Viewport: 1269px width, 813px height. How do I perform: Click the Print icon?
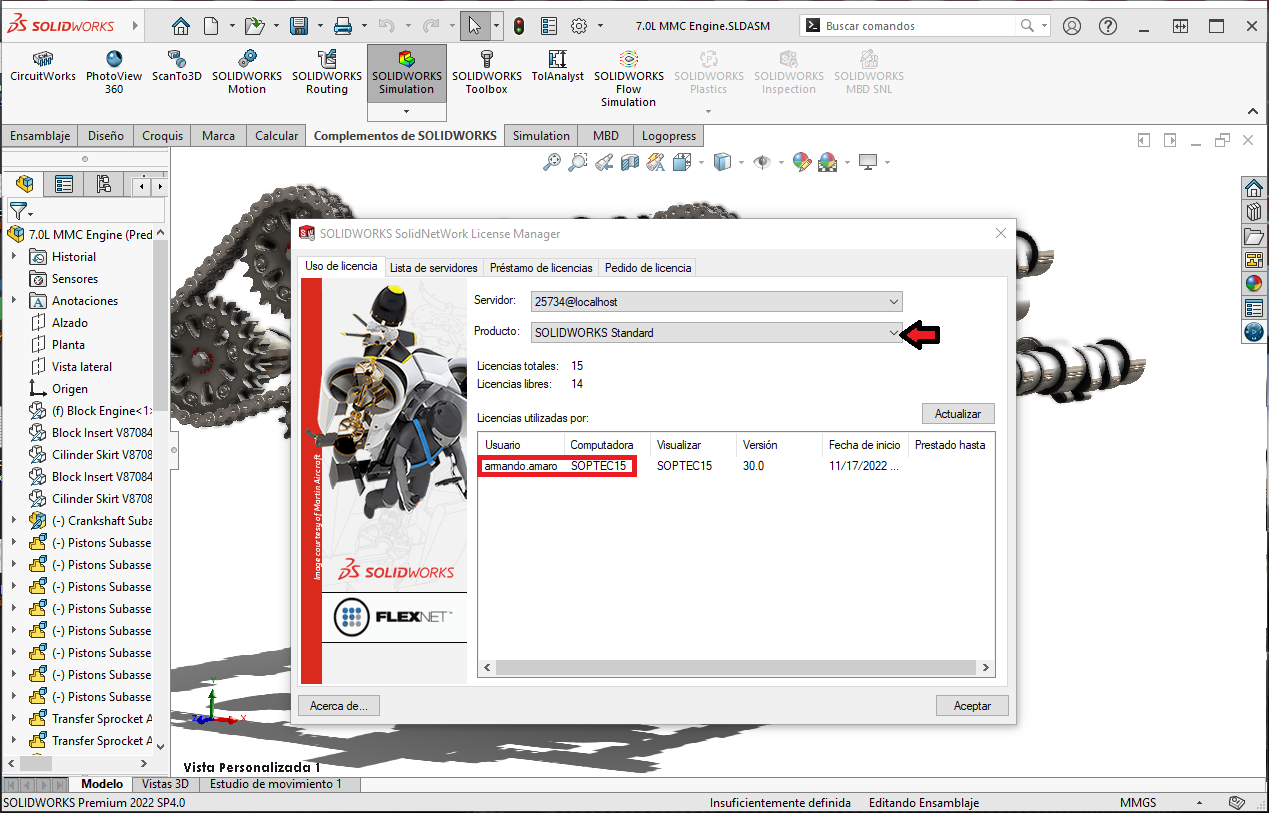(343, 26)
